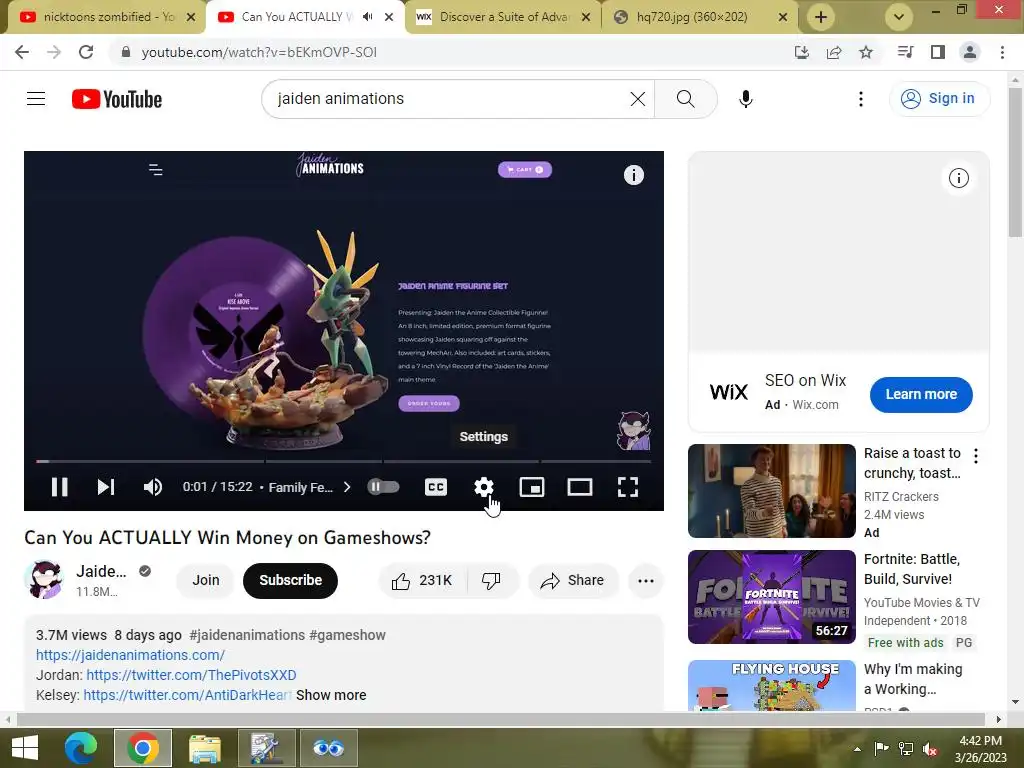Open Chrome profile button

[x=970, y=52]
